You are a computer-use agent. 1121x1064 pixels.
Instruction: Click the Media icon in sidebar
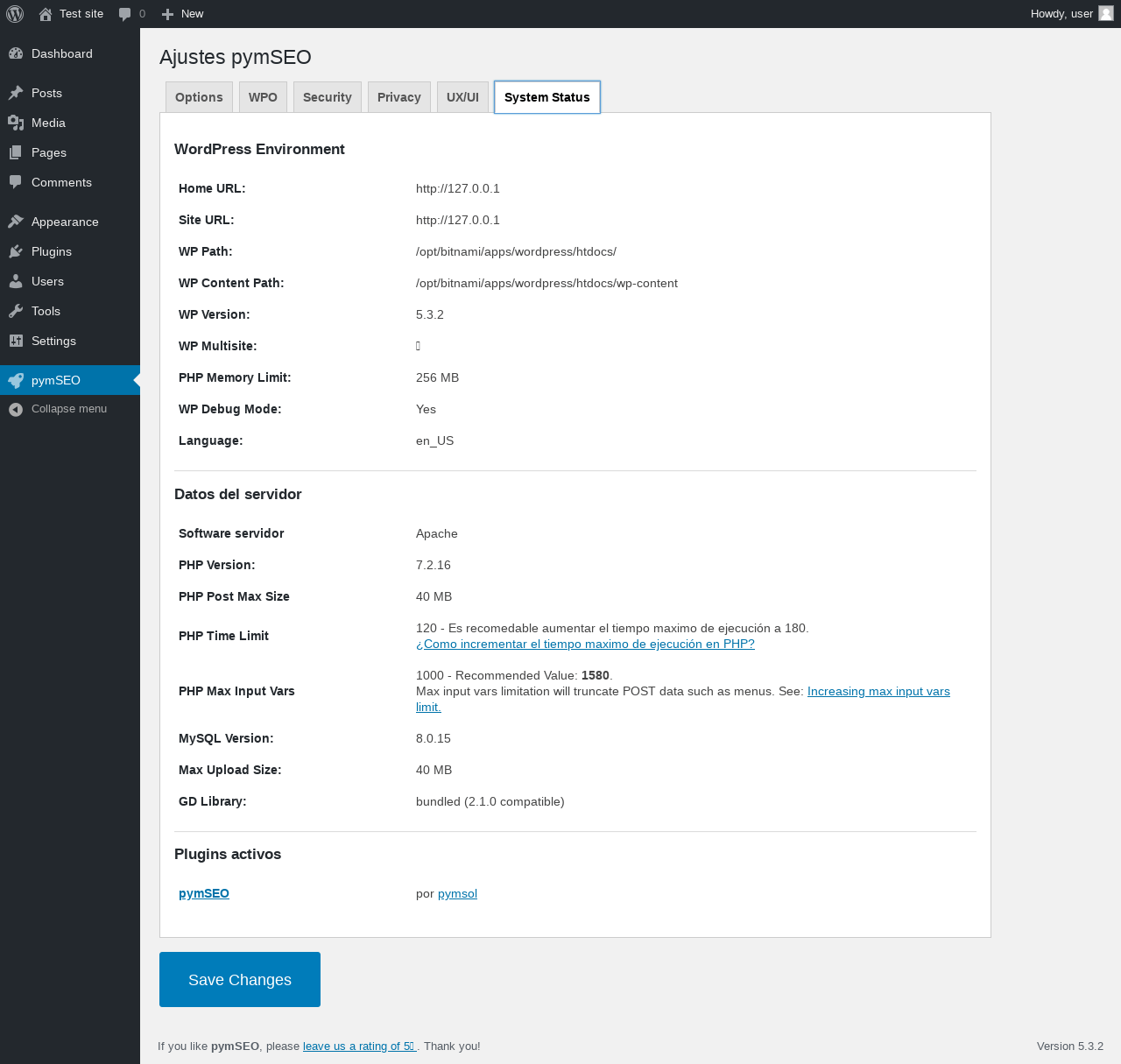coord(16,123)
